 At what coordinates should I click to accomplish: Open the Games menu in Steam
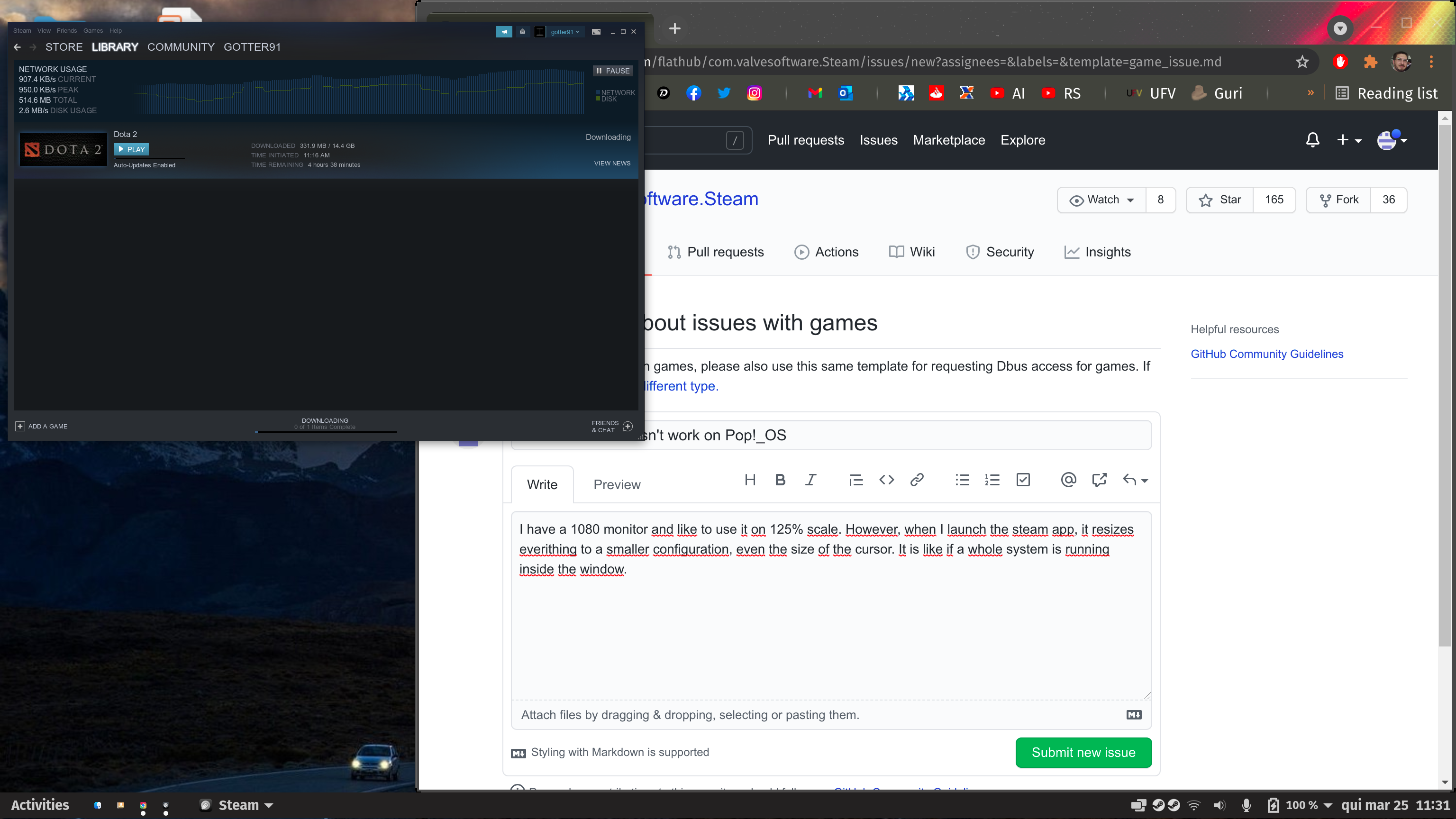[93, 30]
